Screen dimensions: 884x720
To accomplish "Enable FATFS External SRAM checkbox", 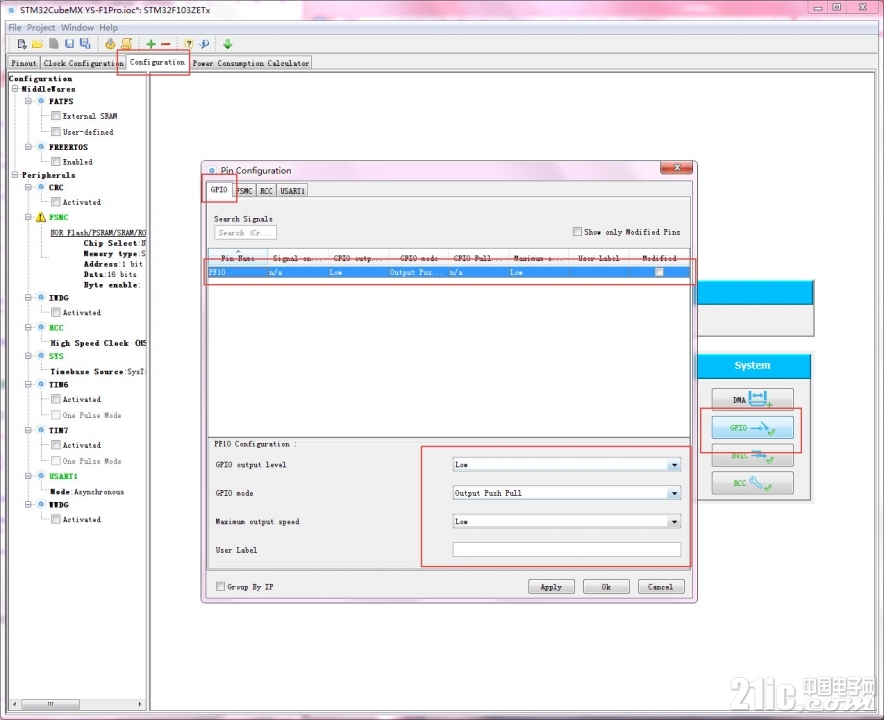I will [56, 116].
